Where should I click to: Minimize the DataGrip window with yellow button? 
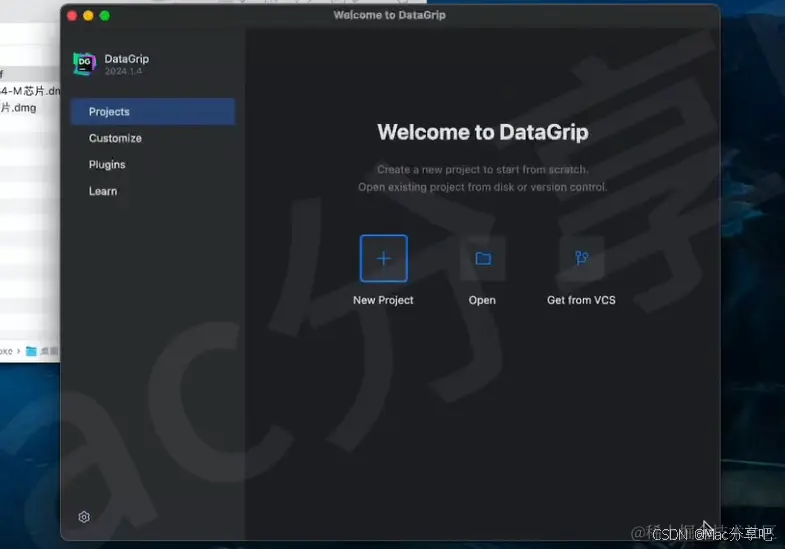pyautogui.click(x=89, y=16)
